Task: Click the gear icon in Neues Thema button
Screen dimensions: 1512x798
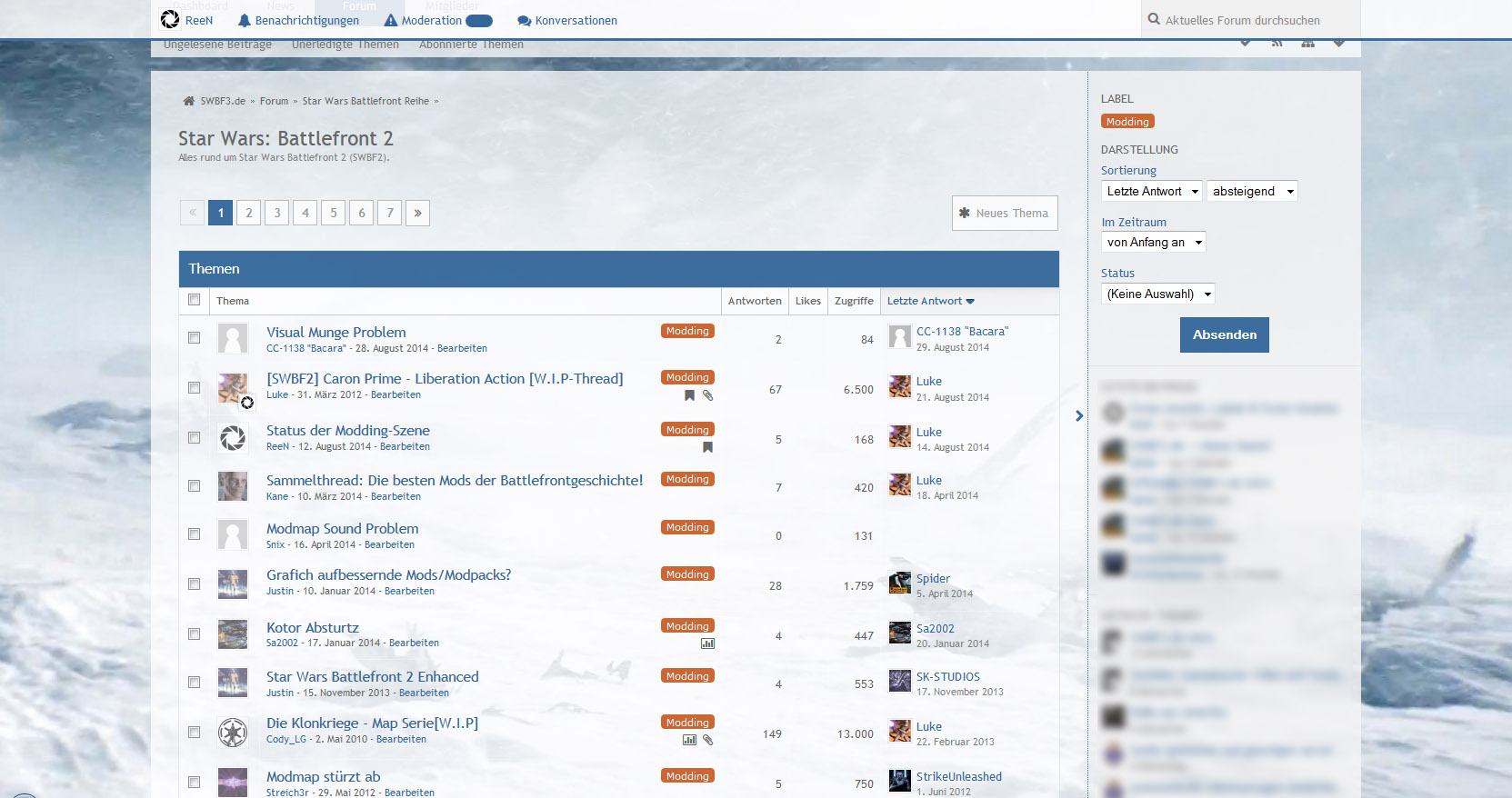Action: coord(964,213)
